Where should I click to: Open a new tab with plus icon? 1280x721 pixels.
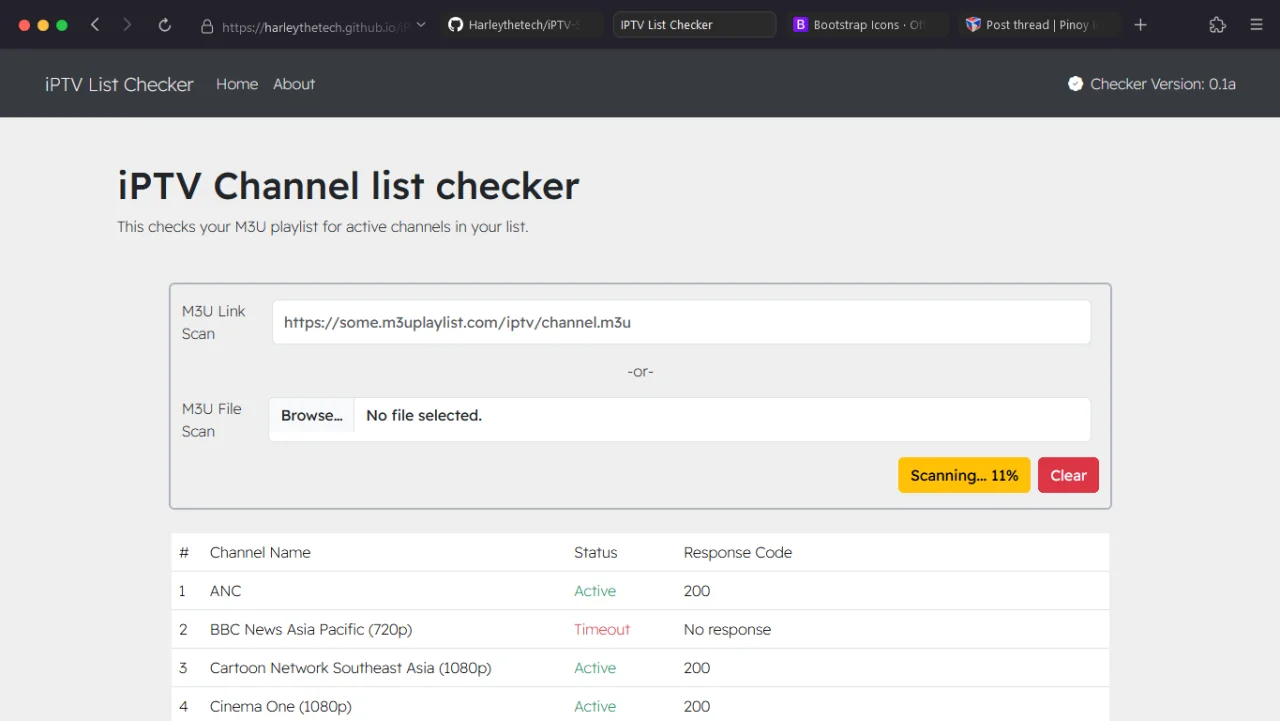coord(1141,25)
